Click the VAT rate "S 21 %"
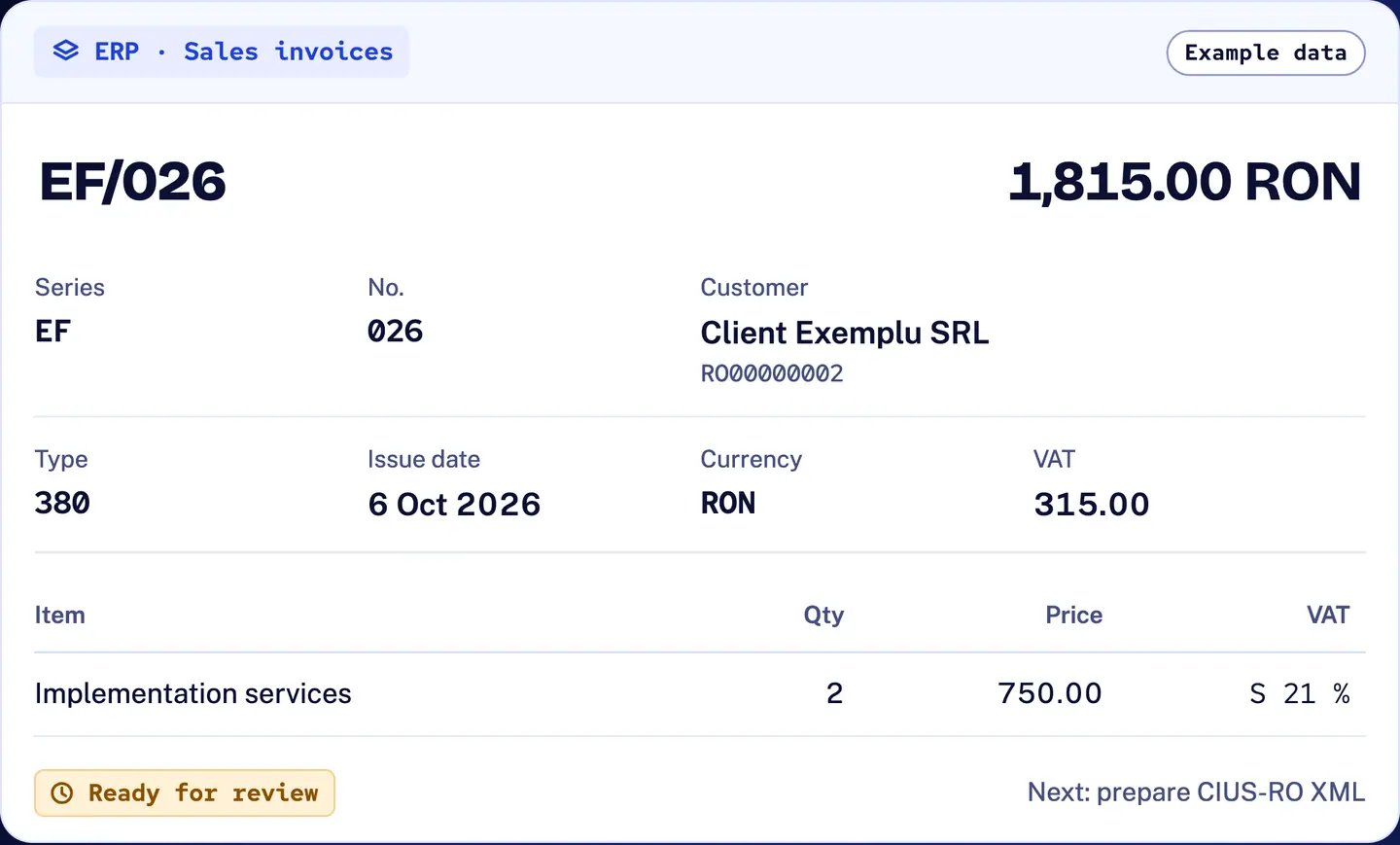This screenshot has width=1400, height=845. [x=1300, y=694]
